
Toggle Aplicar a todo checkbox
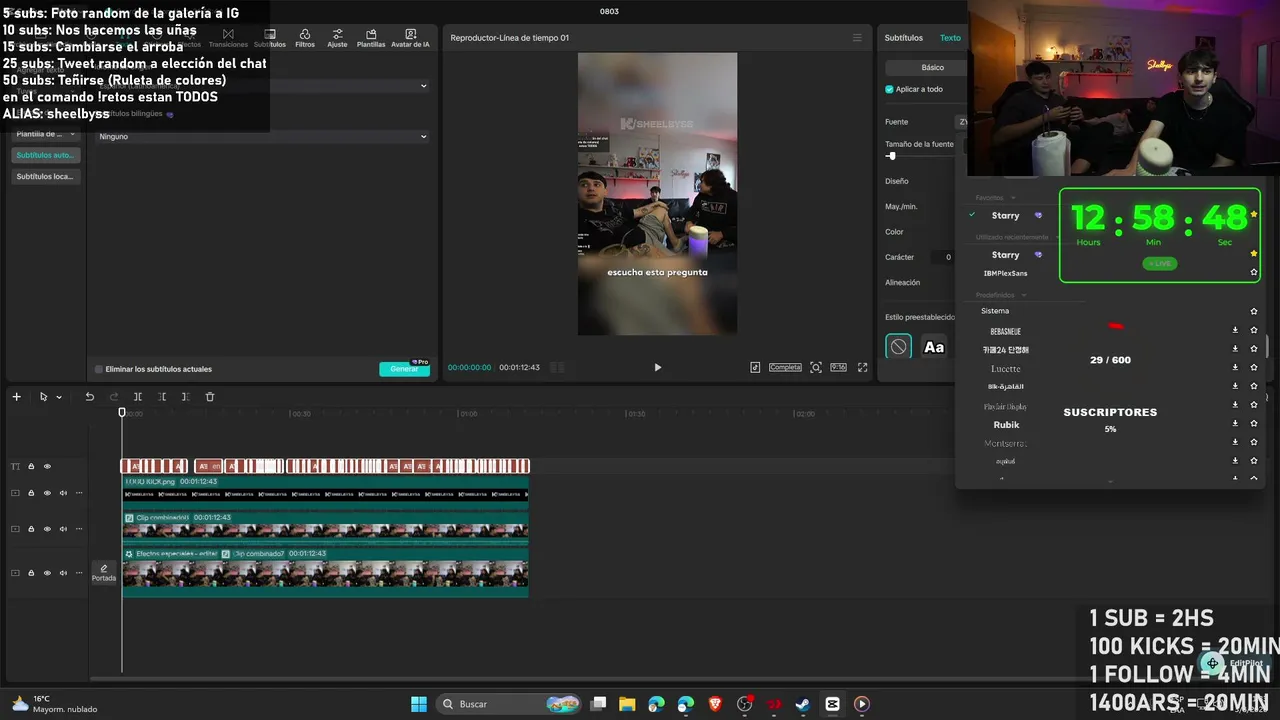point(889,89)
